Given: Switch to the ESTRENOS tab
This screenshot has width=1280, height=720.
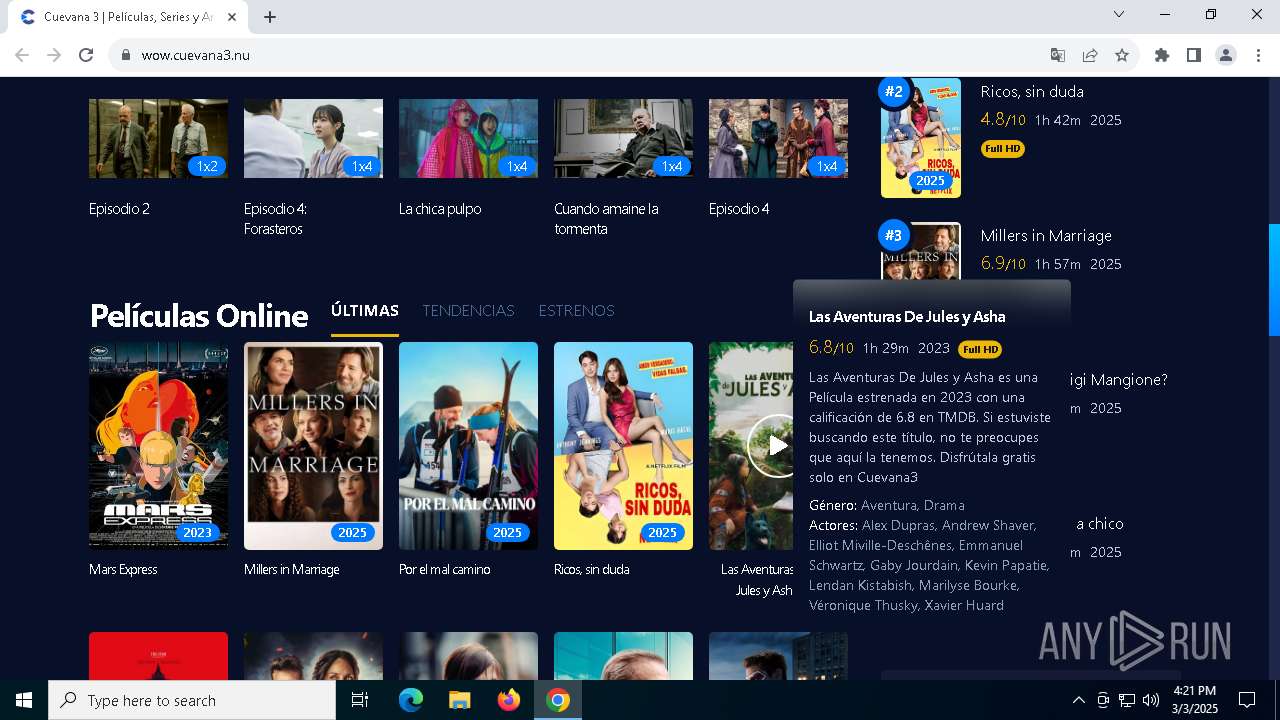Looking at the screenshot, I should (x=576, y=311).
